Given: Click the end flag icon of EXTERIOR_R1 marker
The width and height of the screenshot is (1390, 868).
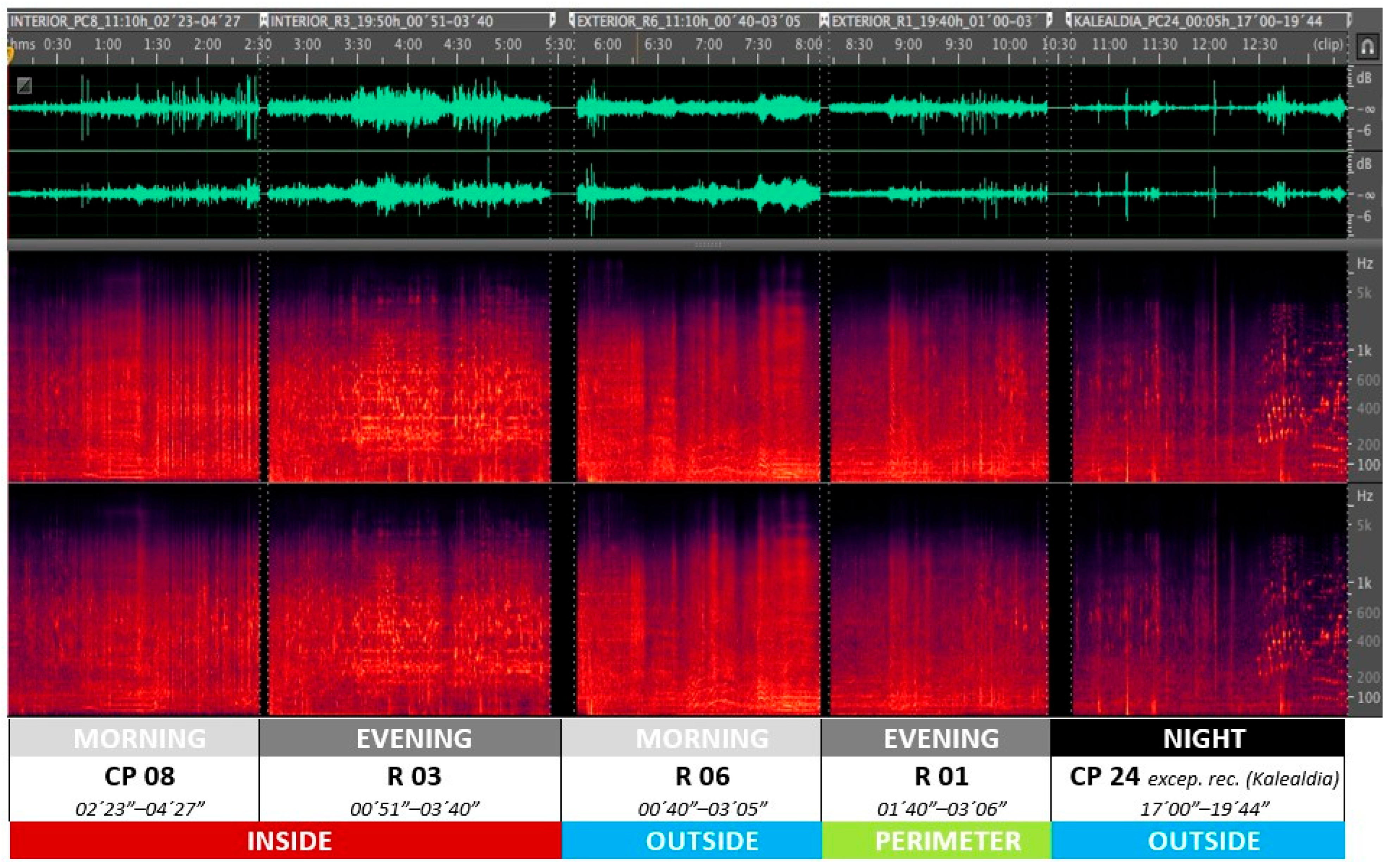Looking at the screenshot, I should [1049, 21].
